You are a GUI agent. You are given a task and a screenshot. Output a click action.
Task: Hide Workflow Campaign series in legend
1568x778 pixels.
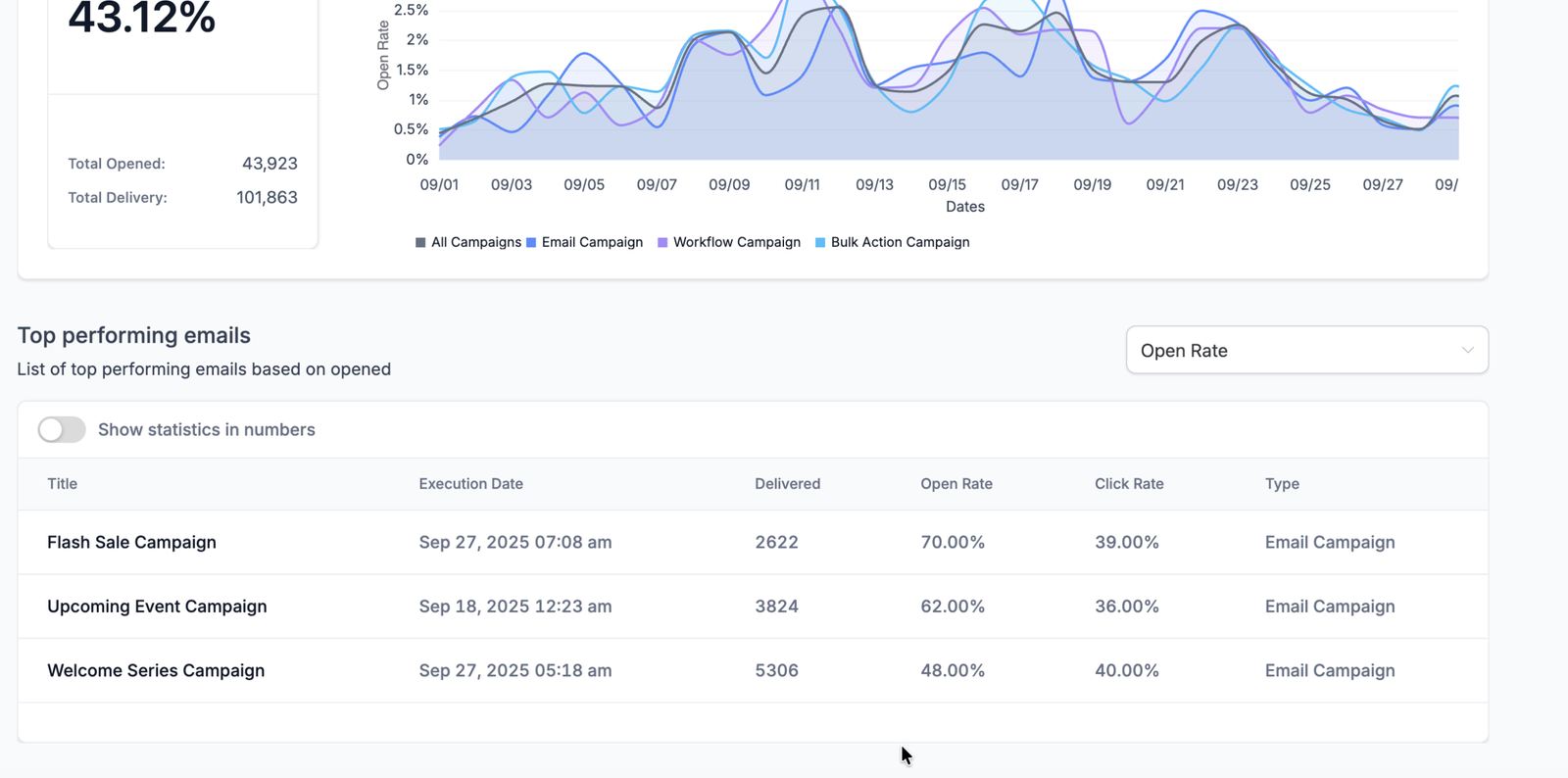click(x=662, y=243)
